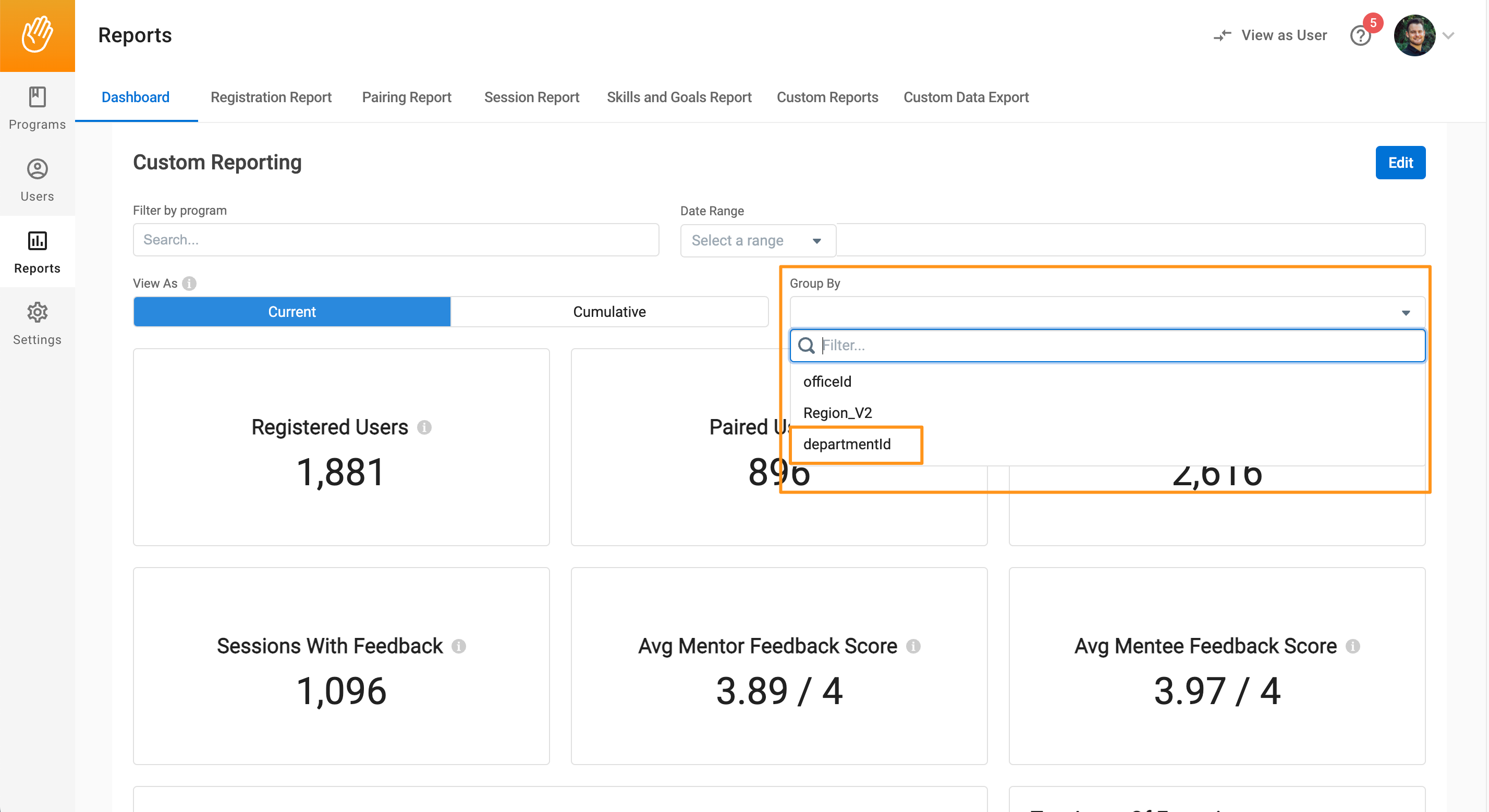1489x812 pixels.
Task: Open the help question mark icon
Action: pos(1360,36)
